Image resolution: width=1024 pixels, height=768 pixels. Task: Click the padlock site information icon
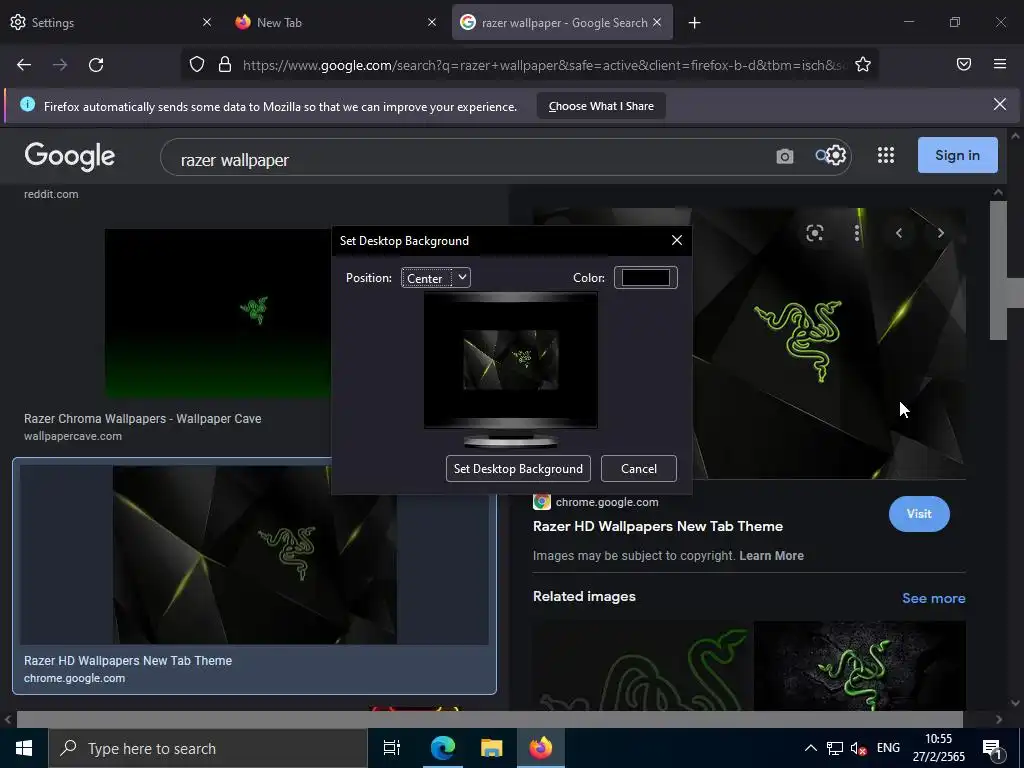[225, 65]
